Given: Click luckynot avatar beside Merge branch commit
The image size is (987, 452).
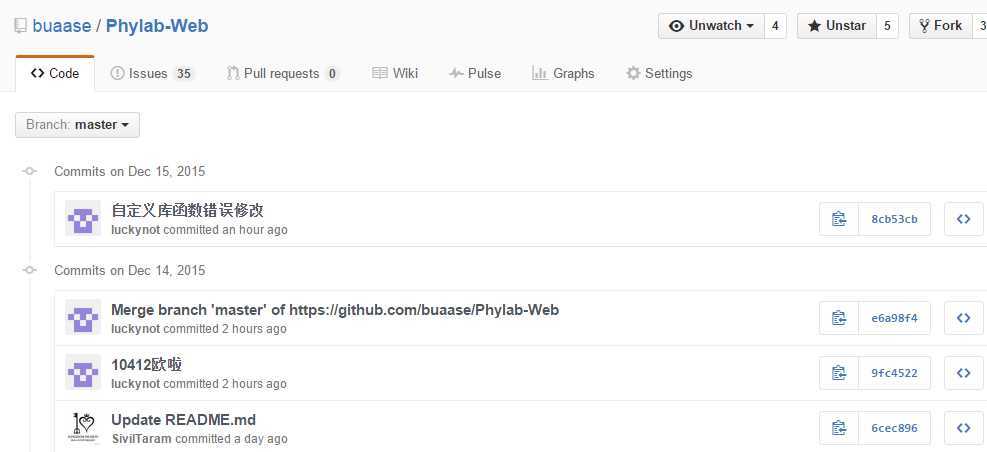Looking at the screenshot, I should (x=83, y=317).
